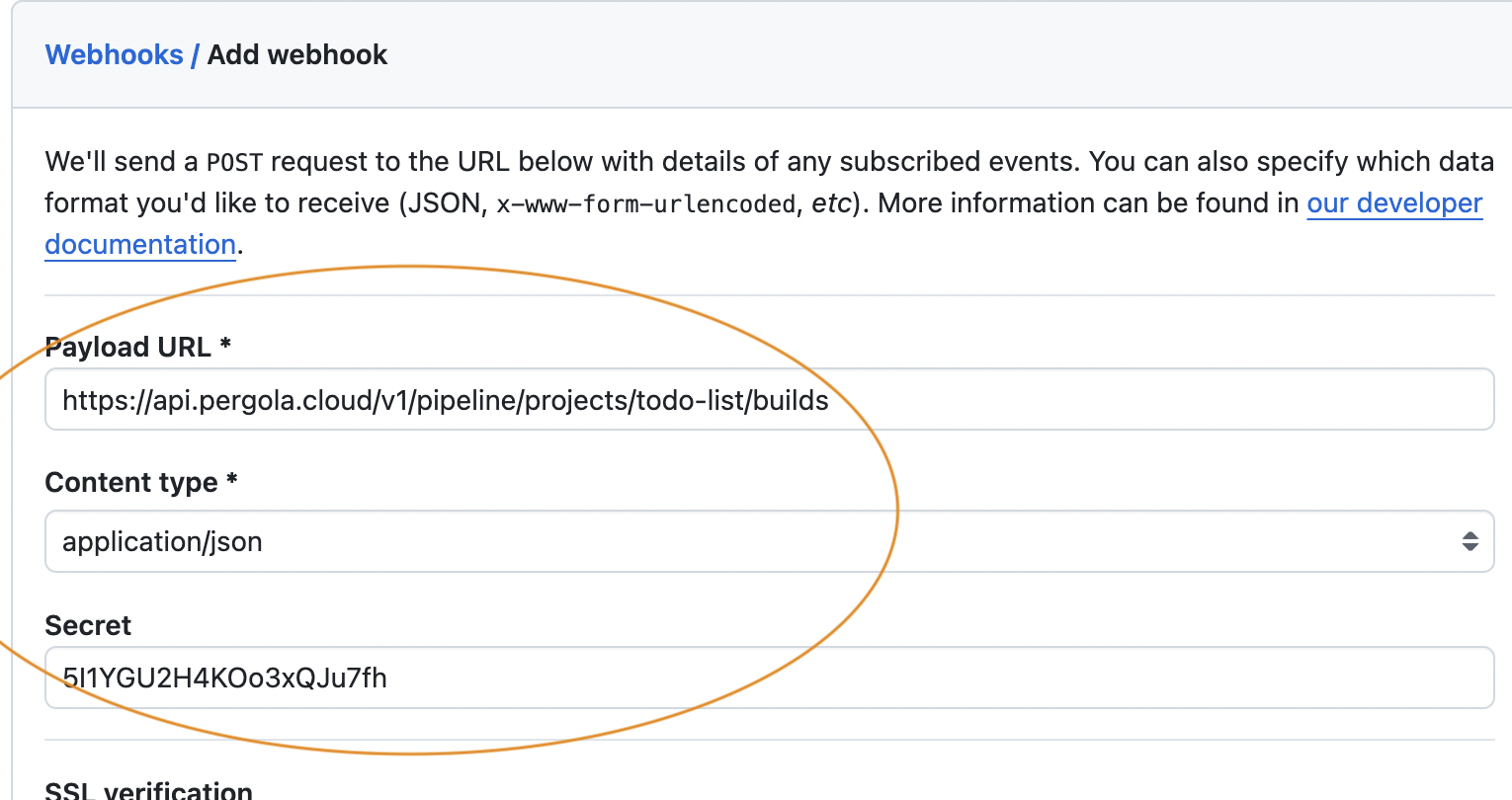Click the POST code word in description
Screen dimensions: 1512x800
[234, 162]
